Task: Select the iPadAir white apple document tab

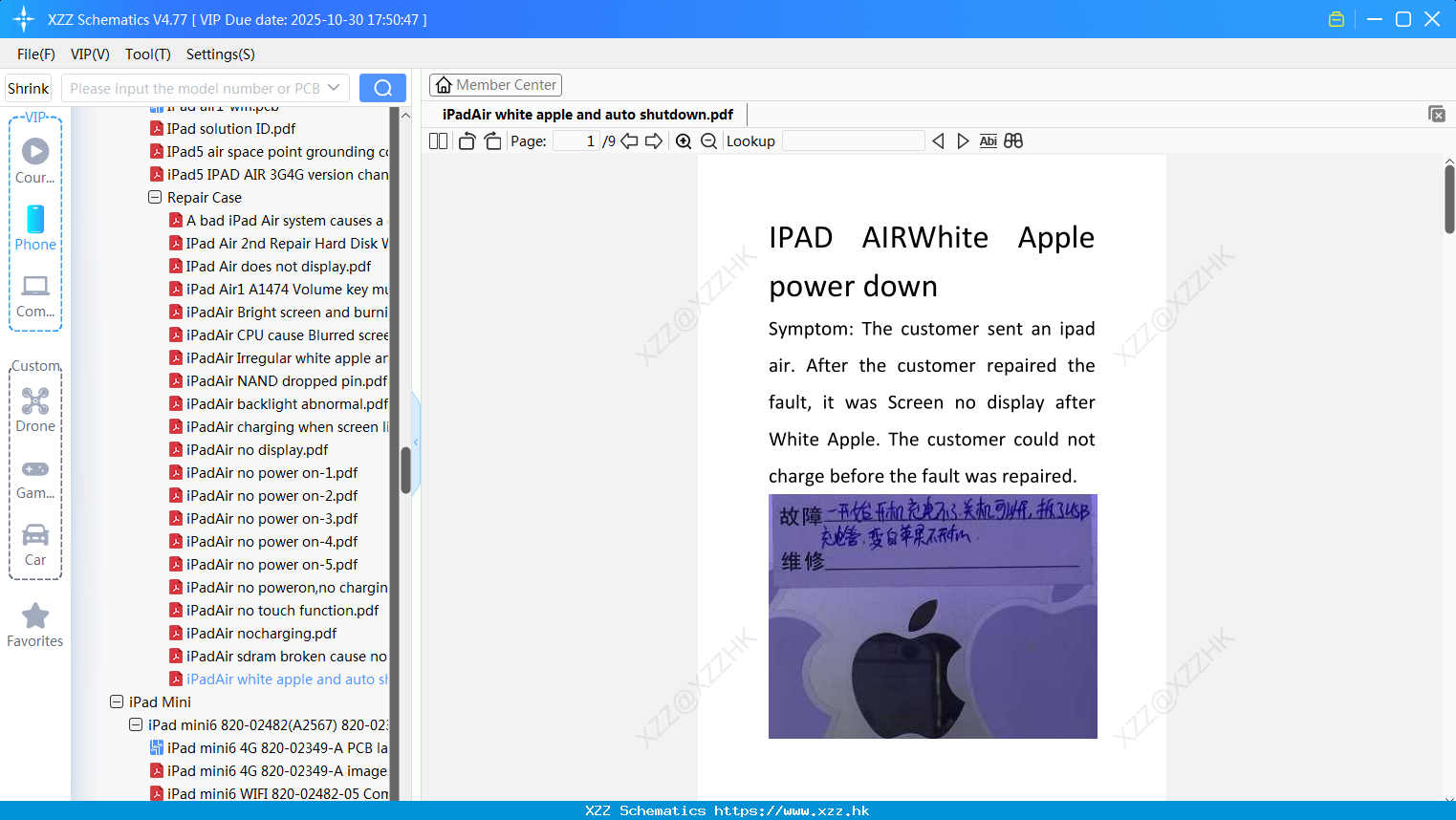Action: [x=588, y=115]
